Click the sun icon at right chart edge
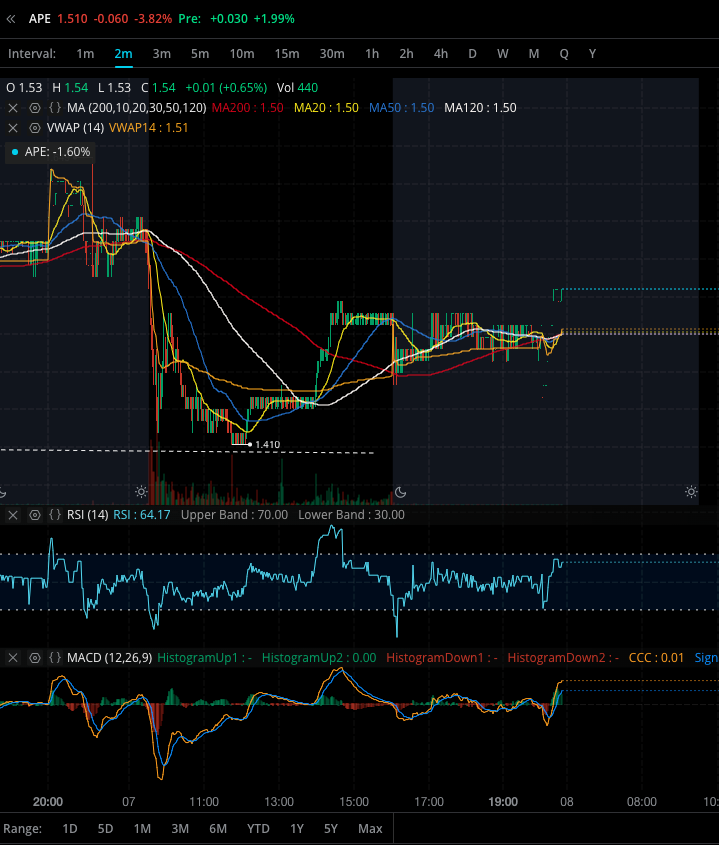The image size is (719, 845). (692, 491)
